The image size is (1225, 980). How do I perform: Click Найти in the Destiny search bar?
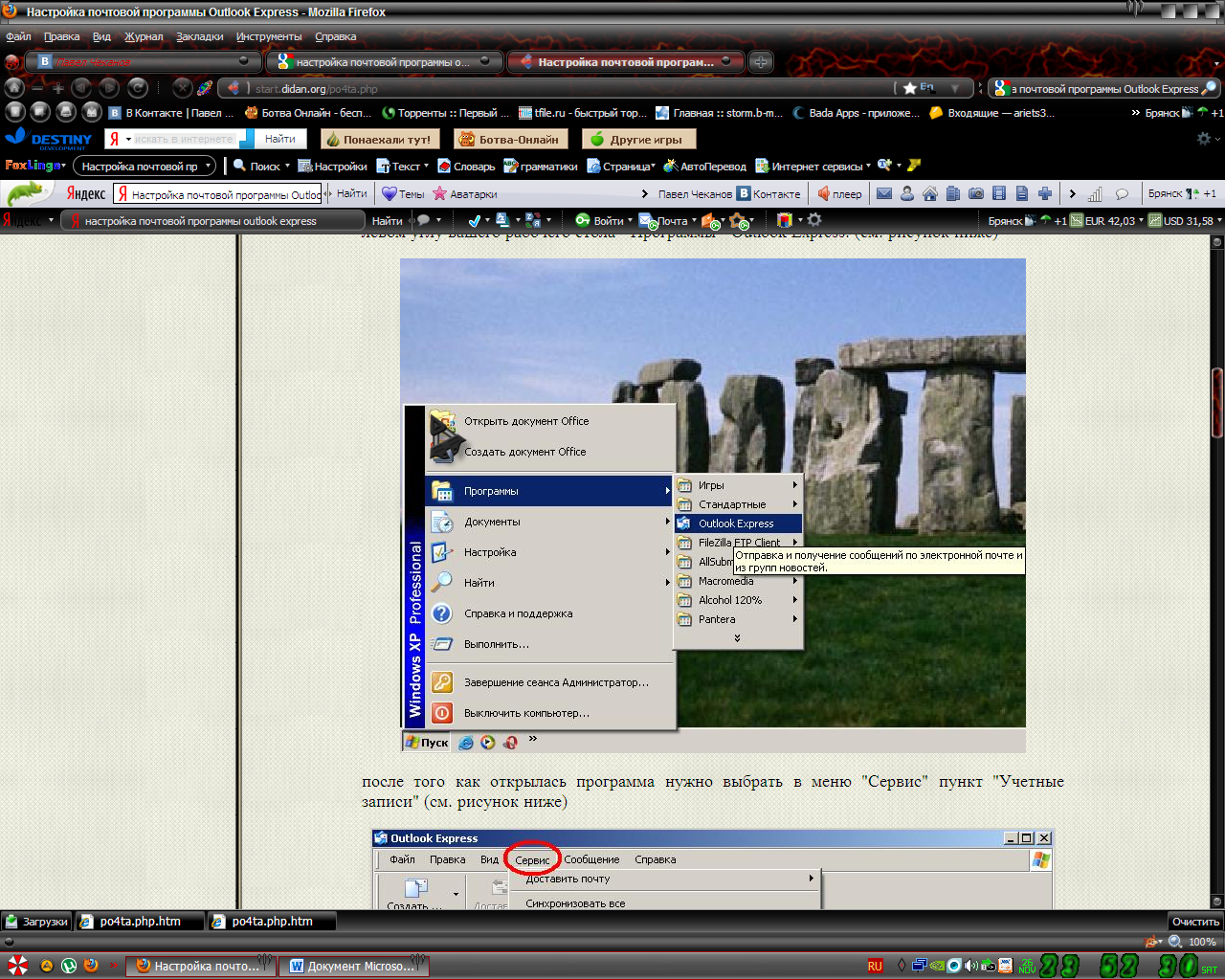(279, 139)
